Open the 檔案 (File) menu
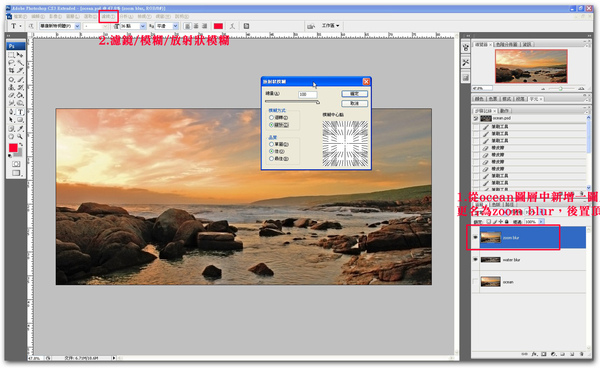This screenshot has height=368, width=600. coord(20,16)
